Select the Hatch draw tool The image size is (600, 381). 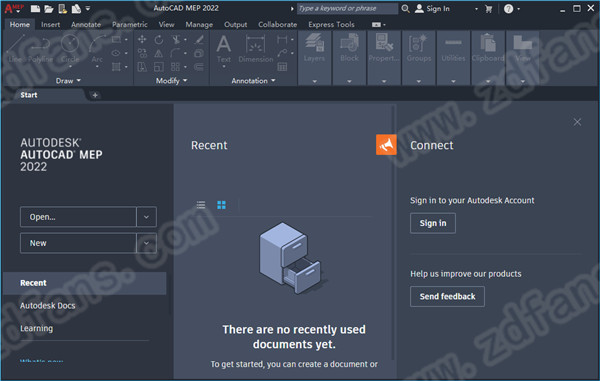[x=116, y=67]
